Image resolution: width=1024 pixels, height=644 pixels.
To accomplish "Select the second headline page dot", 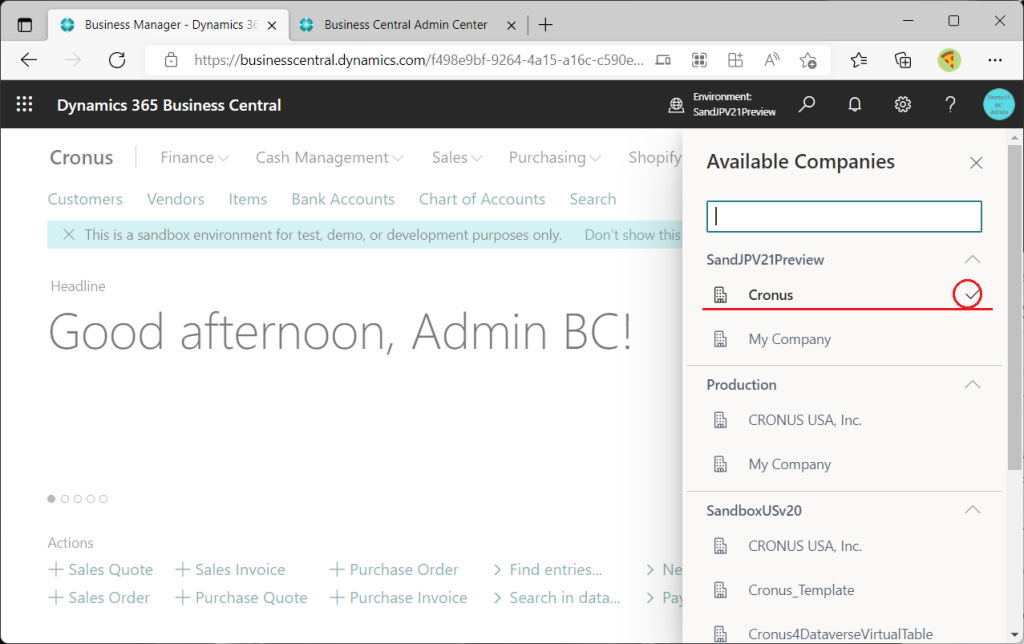I will point(65,499).
